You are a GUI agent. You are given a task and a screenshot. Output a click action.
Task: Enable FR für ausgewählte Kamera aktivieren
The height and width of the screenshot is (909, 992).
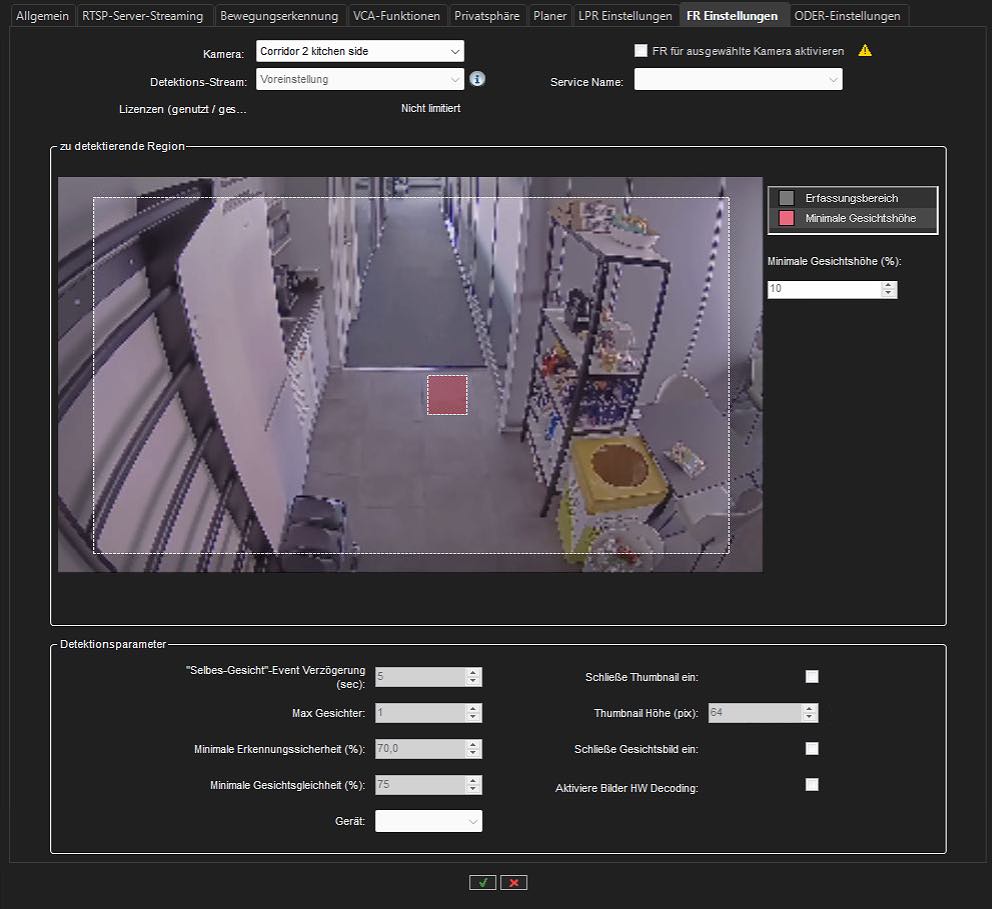pyautogui.click(x=641, y=51)
